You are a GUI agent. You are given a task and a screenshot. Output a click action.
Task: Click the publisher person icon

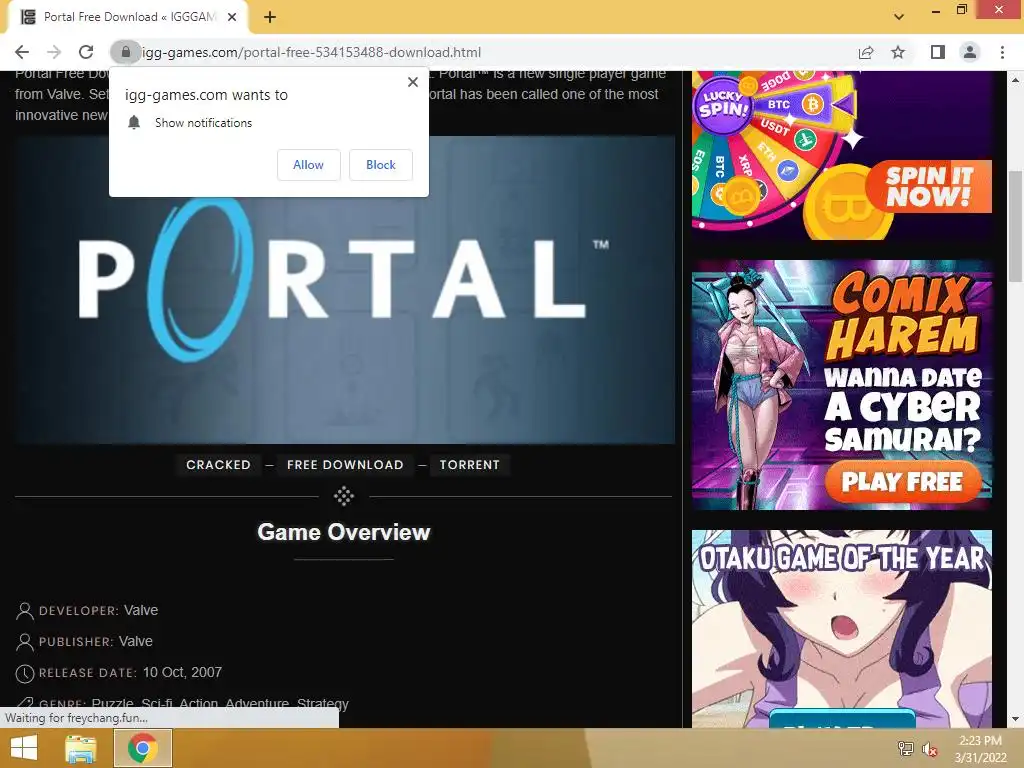(24, 642)
